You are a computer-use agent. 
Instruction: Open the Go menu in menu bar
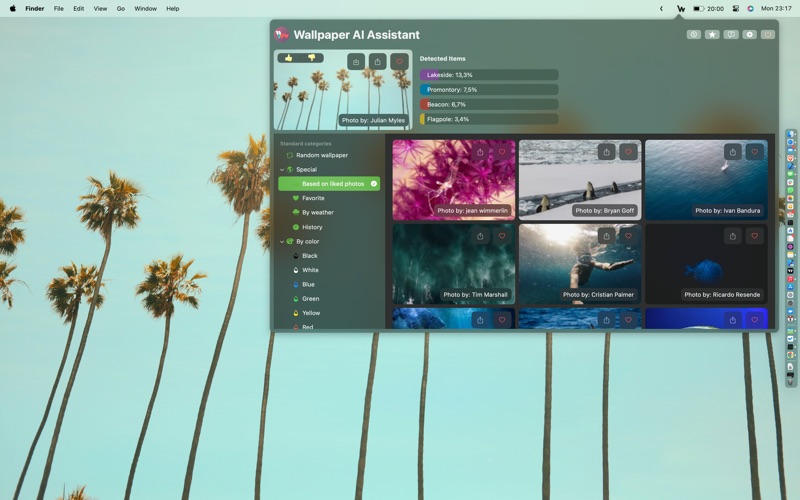click(121, 8)
